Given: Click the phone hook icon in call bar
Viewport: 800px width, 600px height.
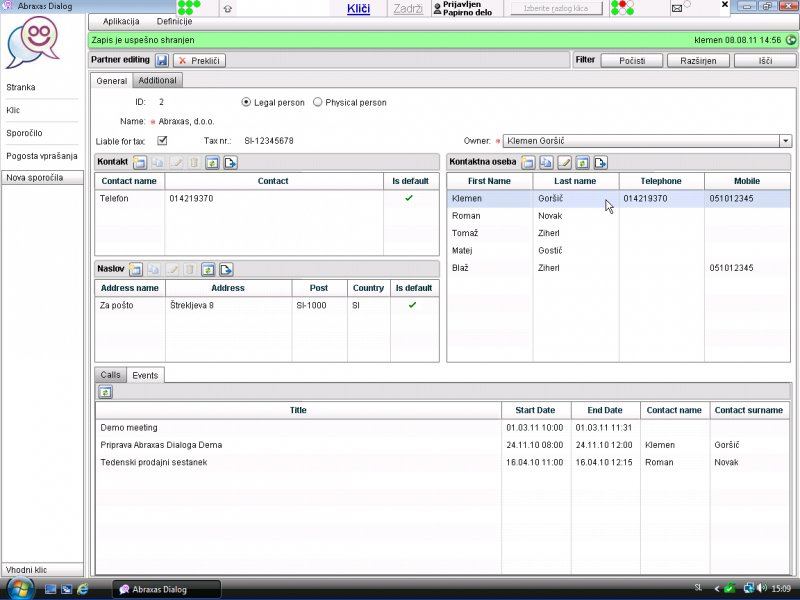Looking at the screenshot, I should (228, 9).
